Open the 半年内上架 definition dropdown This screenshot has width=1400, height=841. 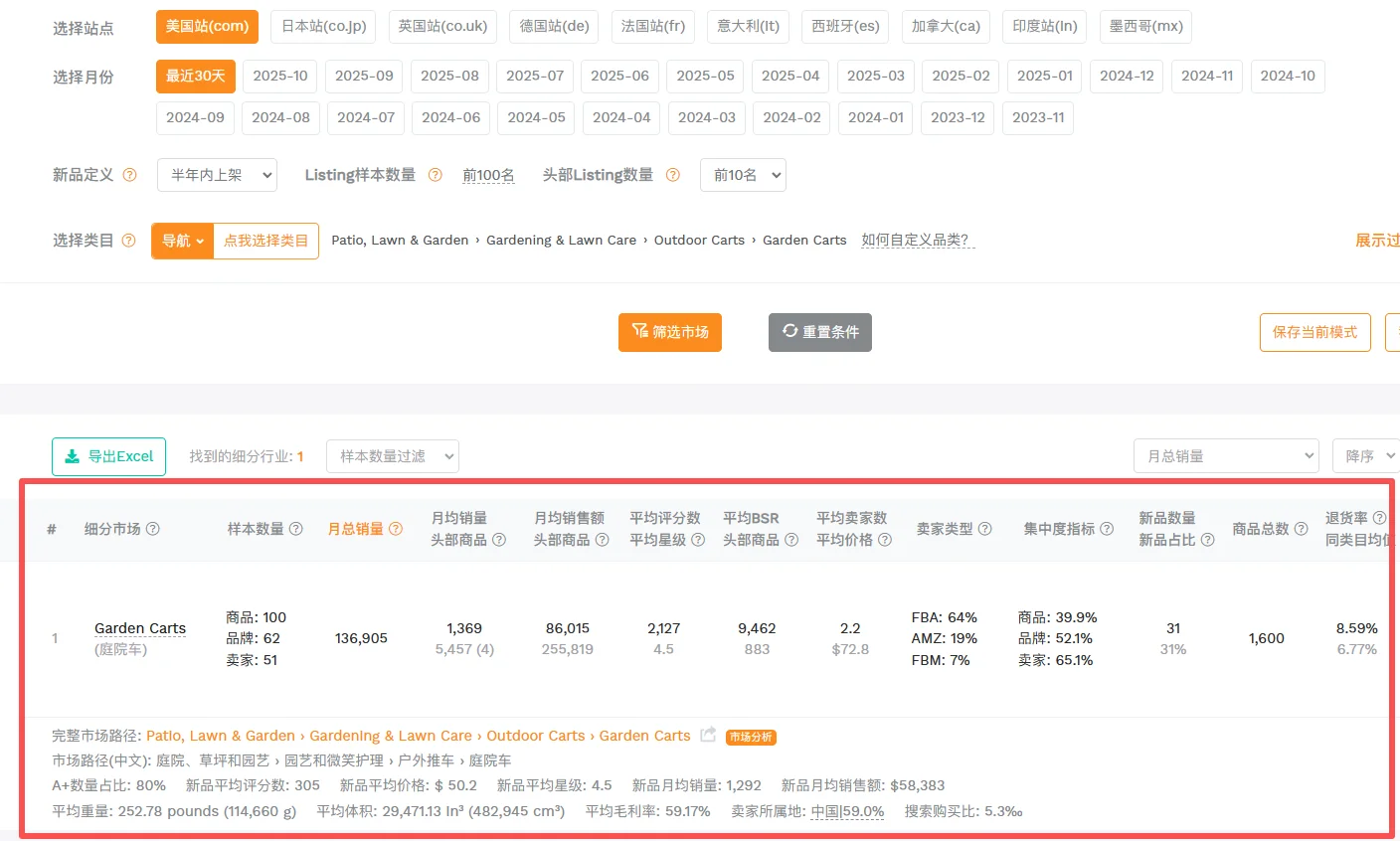tap(217, 174)
